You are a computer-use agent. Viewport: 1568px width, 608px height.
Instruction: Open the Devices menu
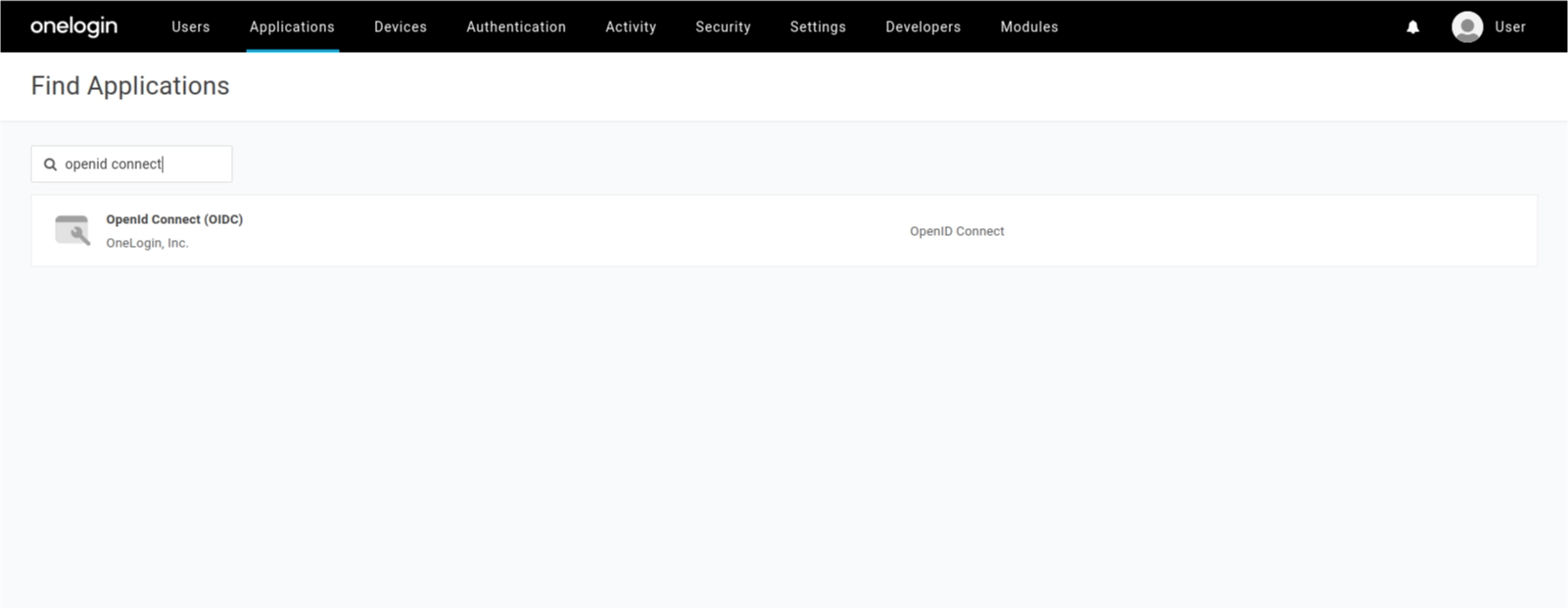(x=400, y=26)
